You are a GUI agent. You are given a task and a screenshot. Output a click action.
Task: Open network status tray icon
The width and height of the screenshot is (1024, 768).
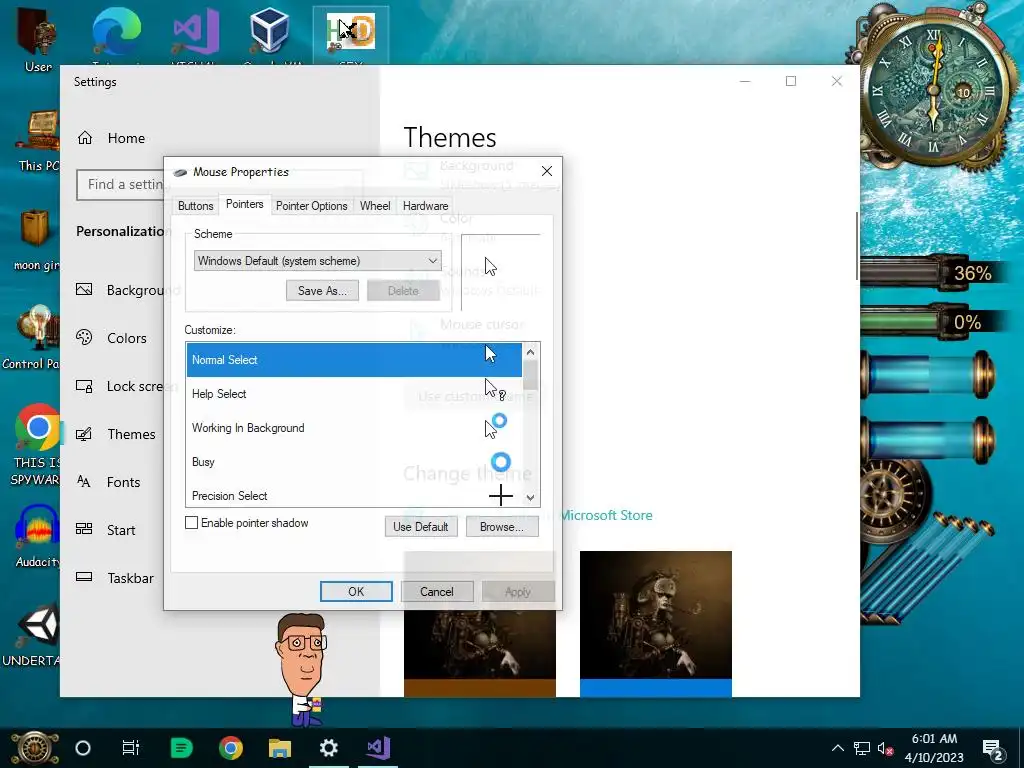[861, 748]
